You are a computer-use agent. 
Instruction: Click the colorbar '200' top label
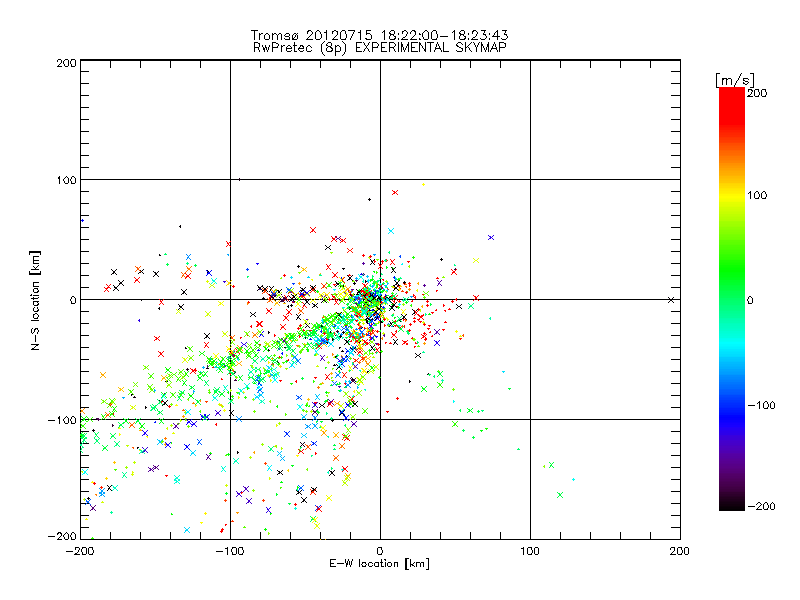pyautogui.click(x=757, y=93)
